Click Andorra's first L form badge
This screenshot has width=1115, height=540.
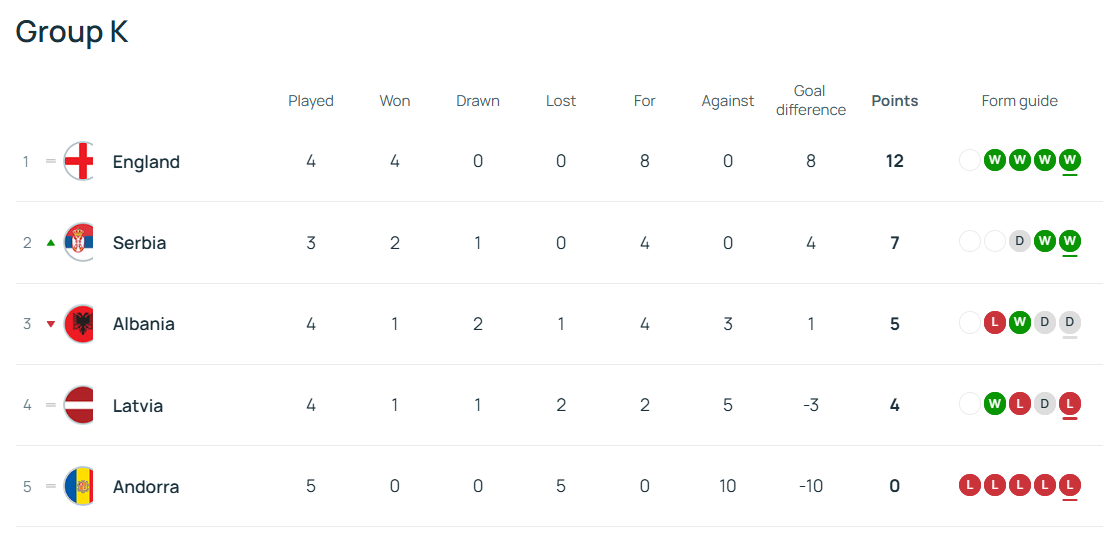970,486
